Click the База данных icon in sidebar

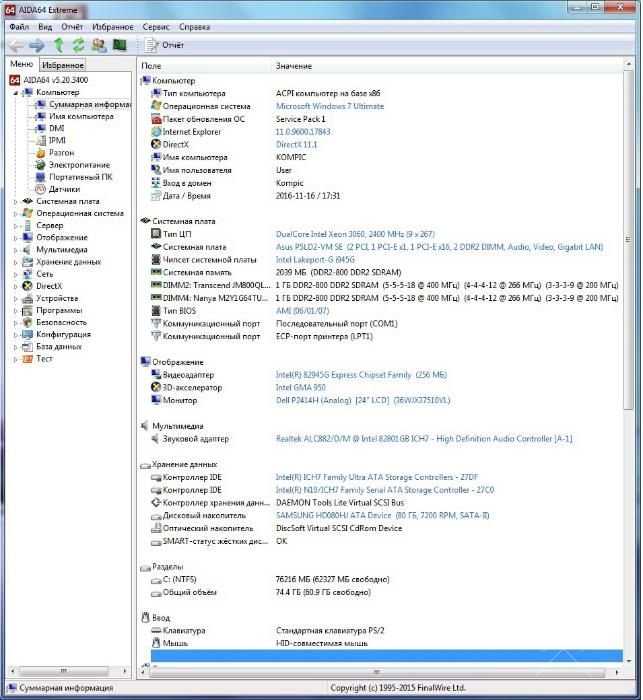(28, 346)
